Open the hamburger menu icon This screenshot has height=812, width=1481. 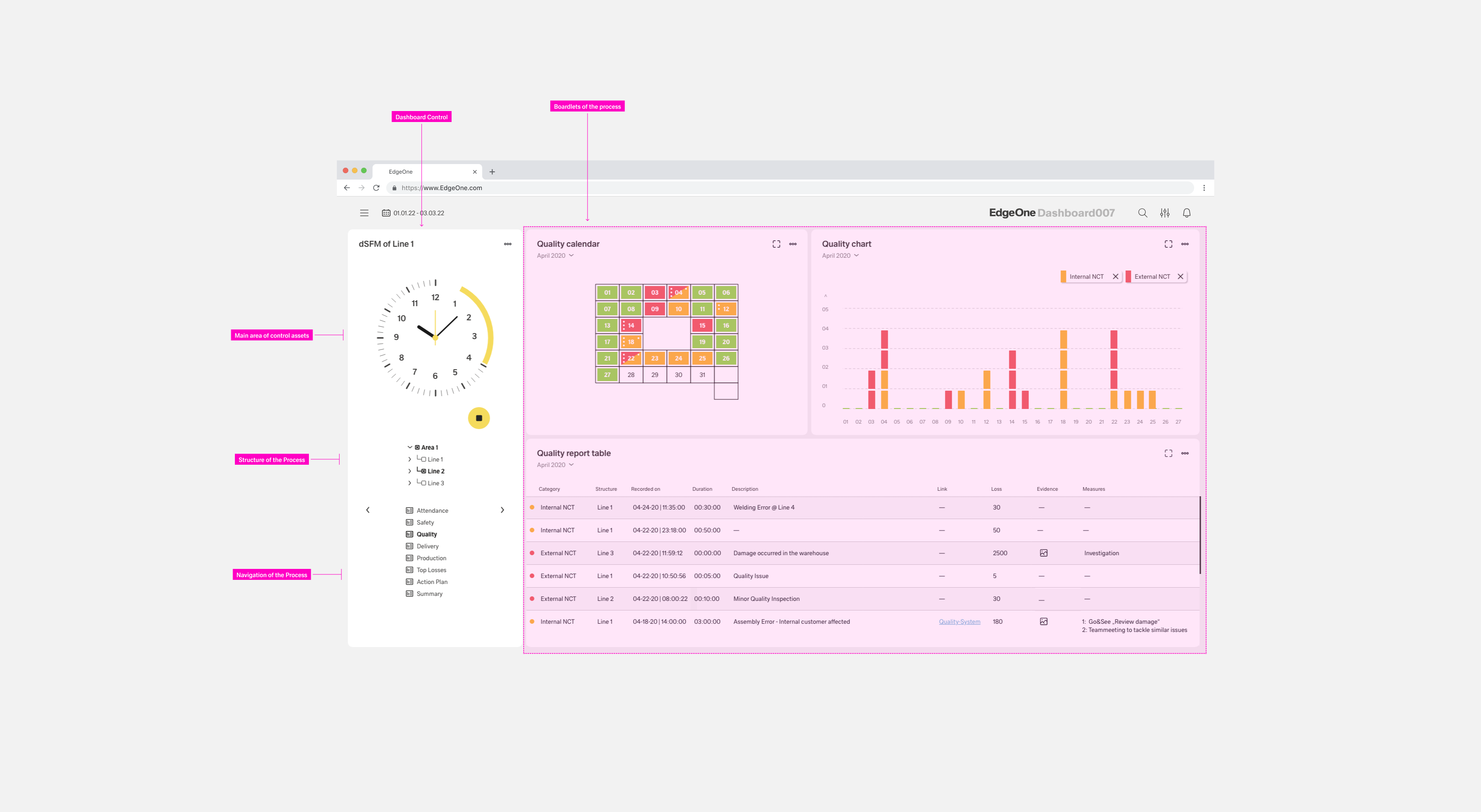(x=364, y=213)
